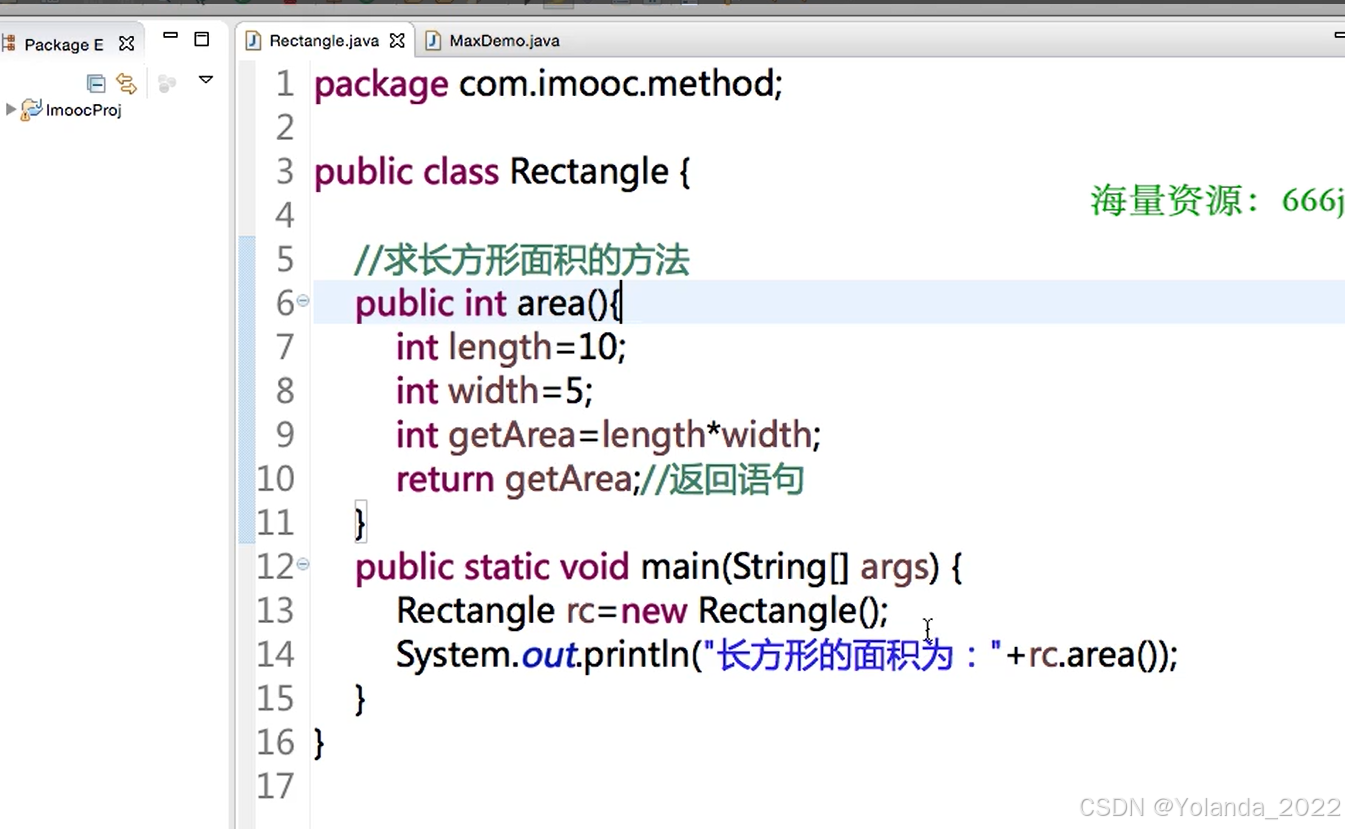
Task: Click '+rc.area());' on line 14
Action: tap(1092, 656)
